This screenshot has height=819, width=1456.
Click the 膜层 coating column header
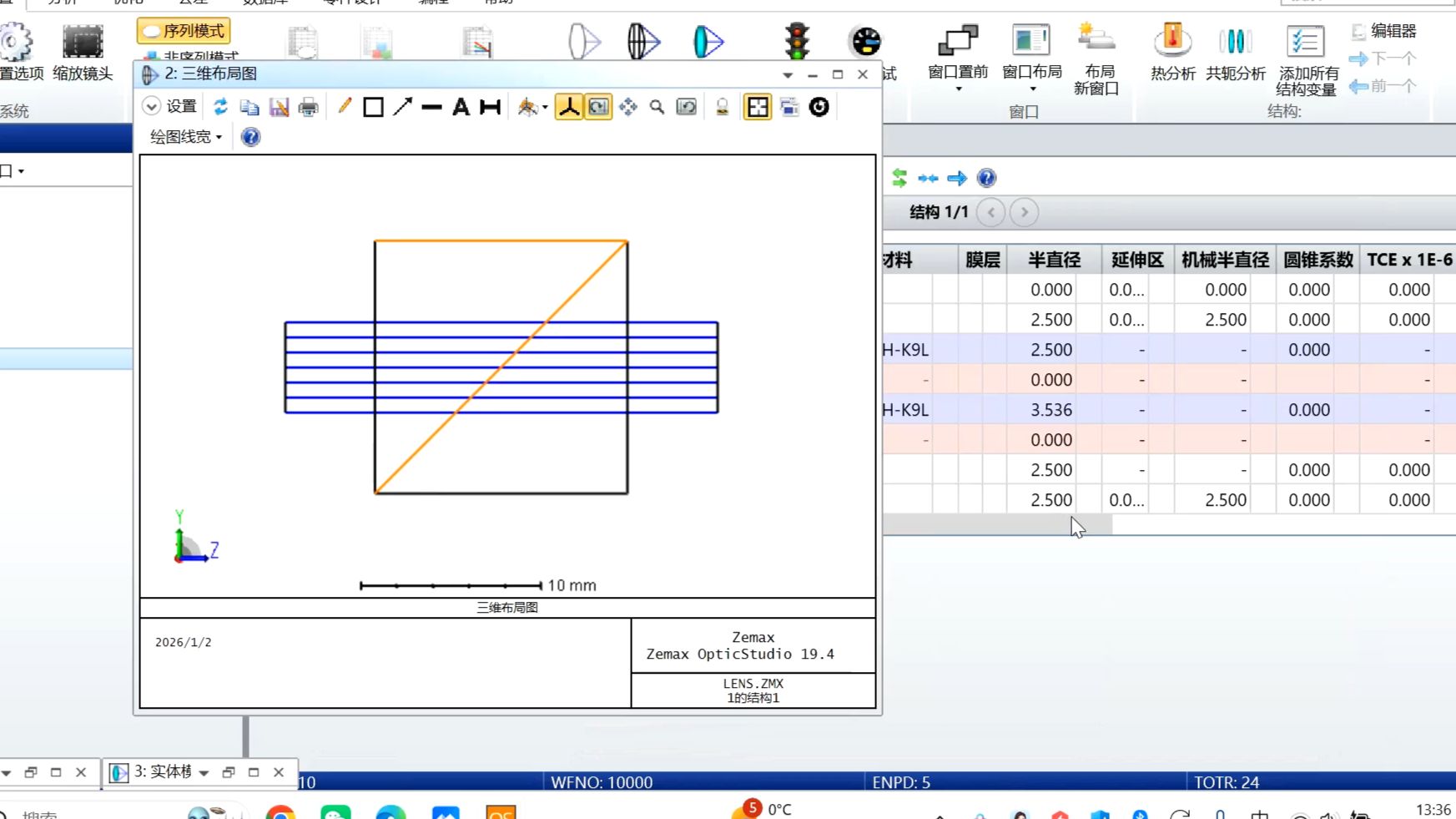pos(982,260)
